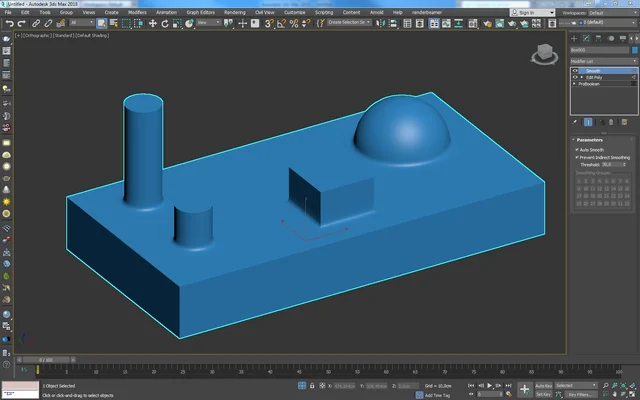The image size is (640, 400).
Task: Activate the Select Object tool
Action: click(101, 23)
